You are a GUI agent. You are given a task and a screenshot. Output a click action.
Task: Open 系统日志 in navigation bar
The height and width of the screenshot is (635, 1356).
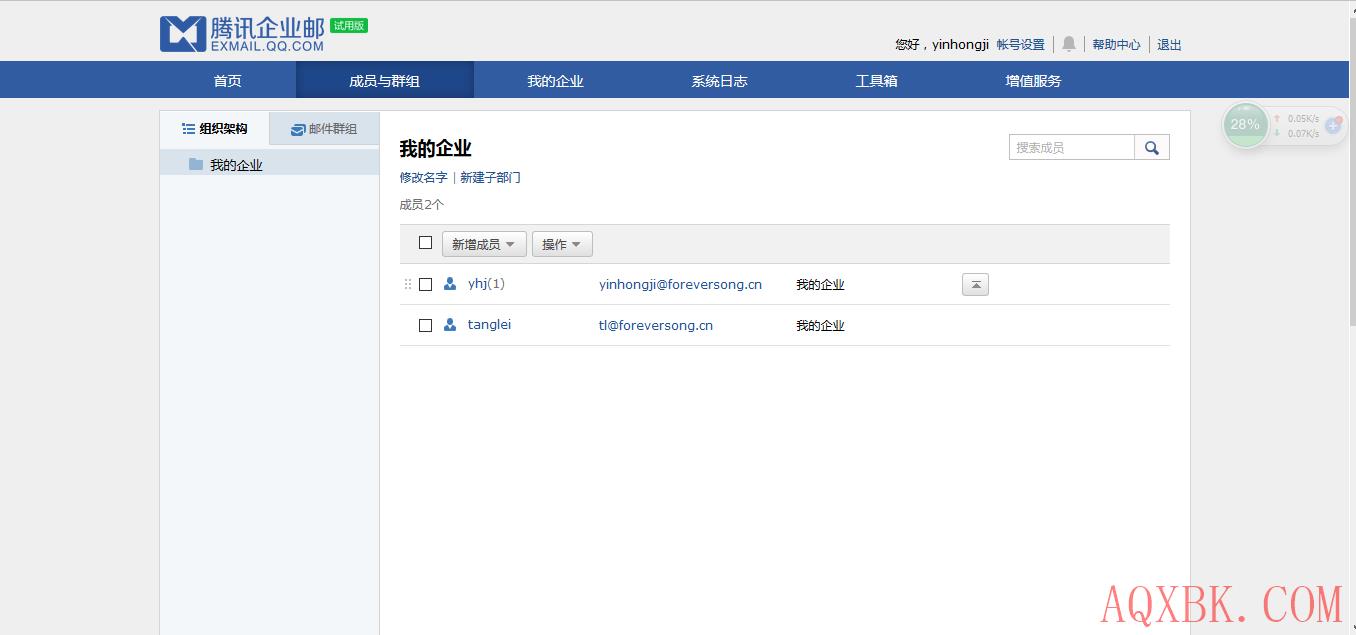pyautogui.click(x=719, y=80)
